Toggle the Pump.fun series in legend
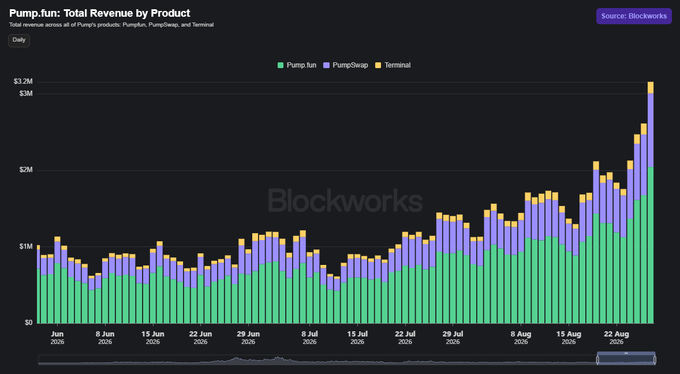 [297, 66]
